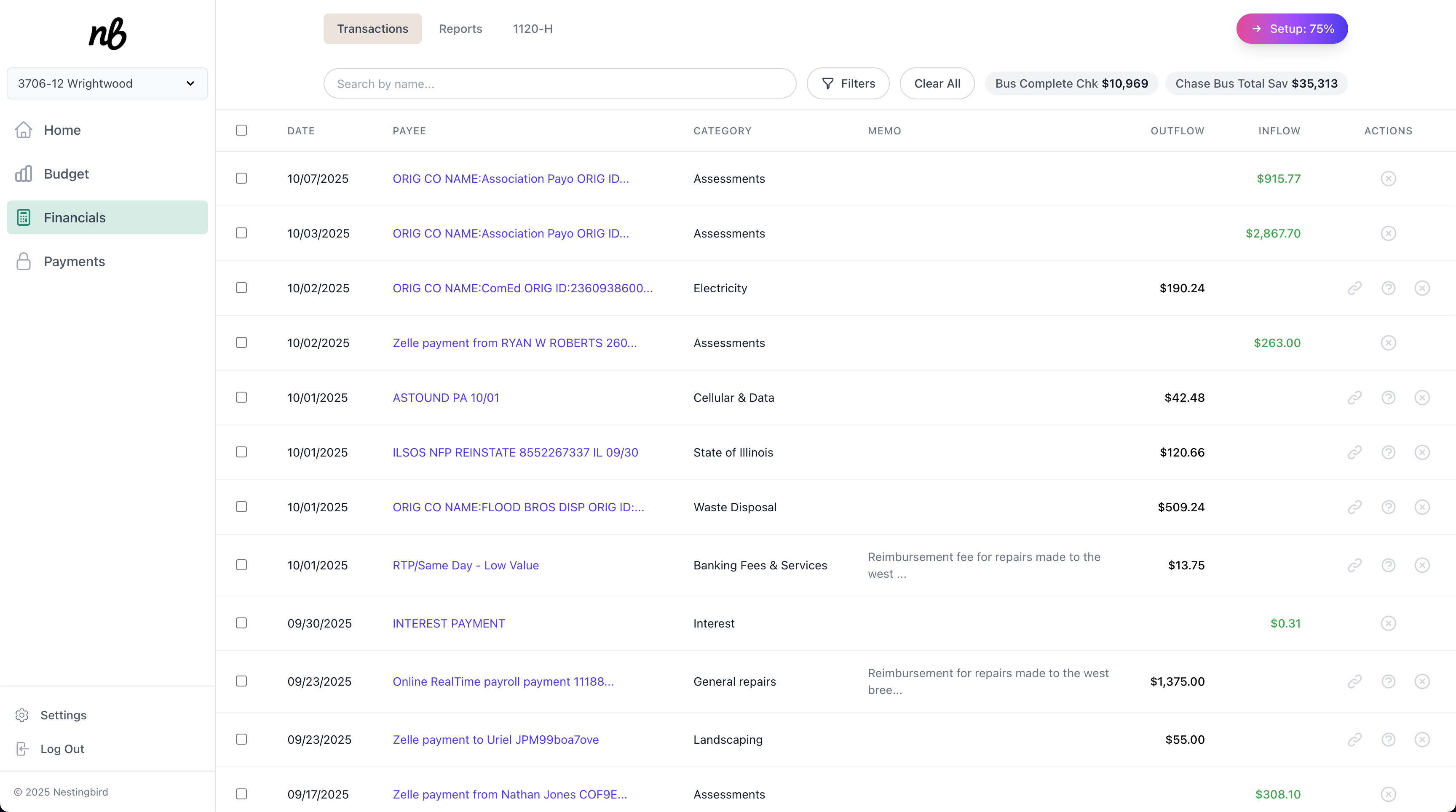Open the help icon on the ASTOUND PA row
The image size is (1456, 812).
click(1389, 397)
